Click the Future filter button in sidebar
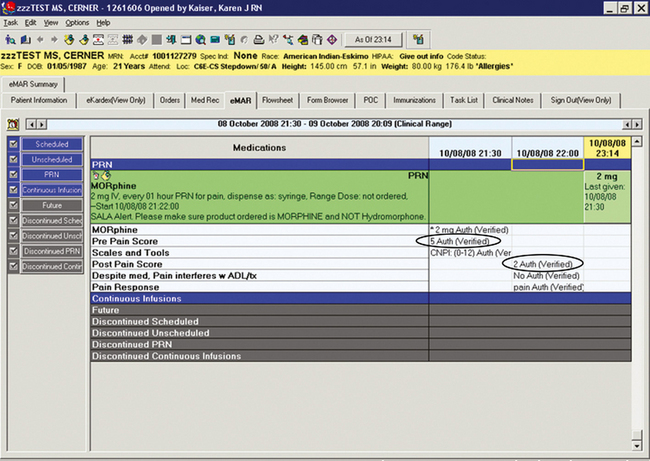Image resolution: width=650 pixels, height=461 pixels. 52,205
